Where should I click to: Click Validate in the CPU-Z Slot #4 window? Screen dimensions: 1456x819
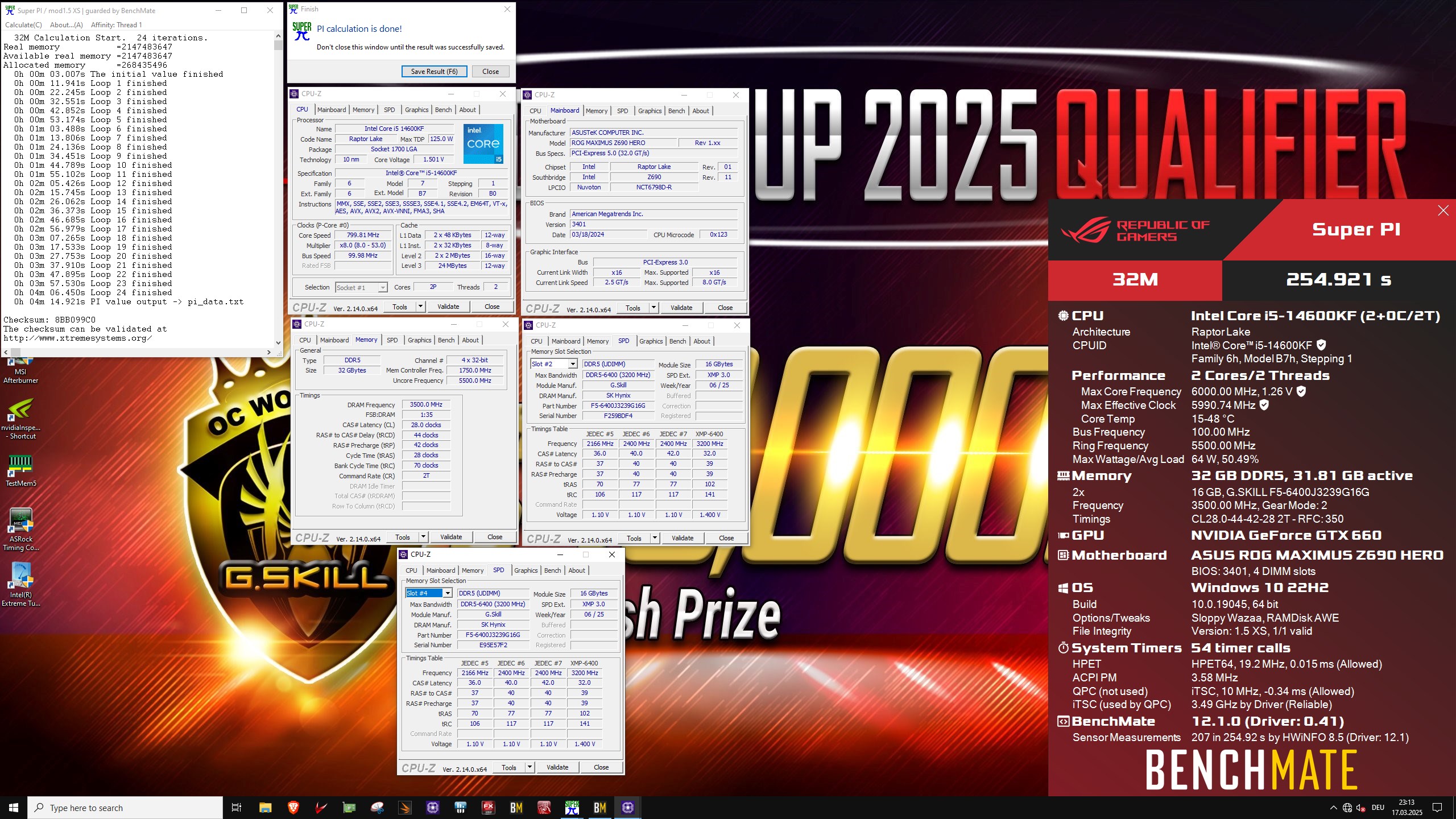point(557,767)
